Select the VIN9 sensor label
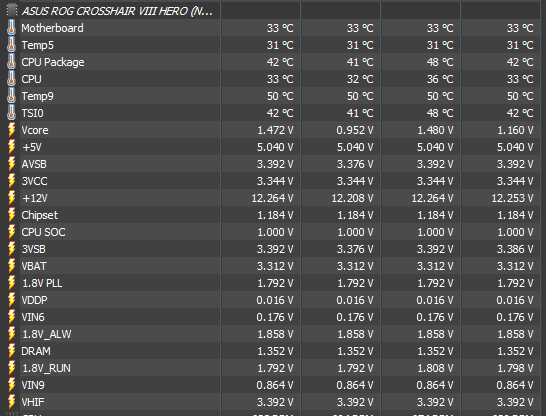 [x=33, y=385]
